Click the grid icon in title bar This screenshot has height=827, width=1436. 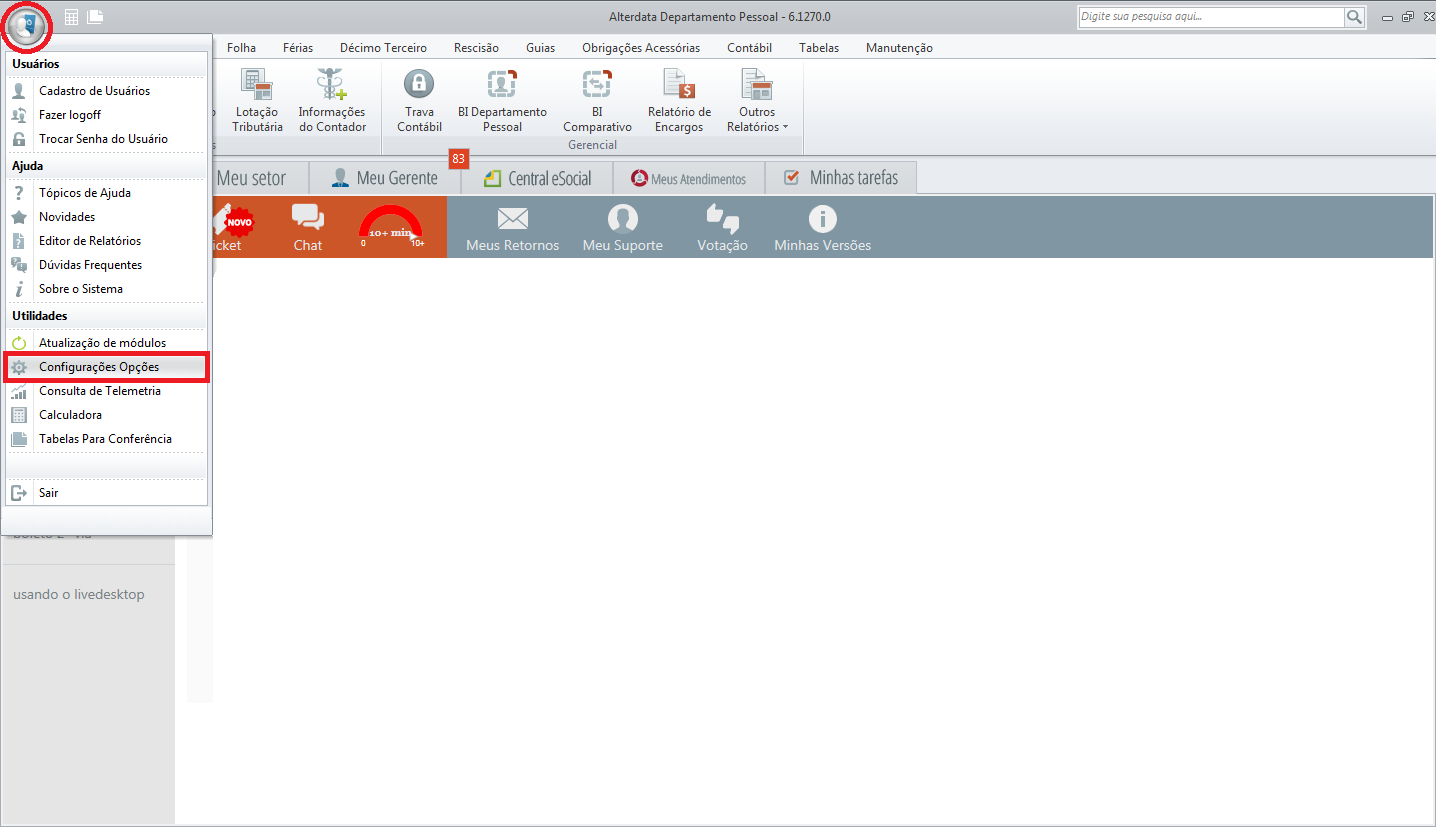pos(71,17)
